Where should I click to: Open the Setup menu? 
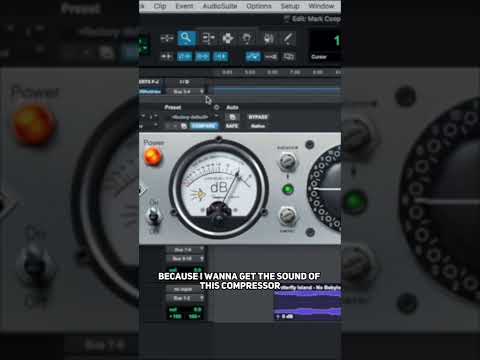[x=290, y=6]
